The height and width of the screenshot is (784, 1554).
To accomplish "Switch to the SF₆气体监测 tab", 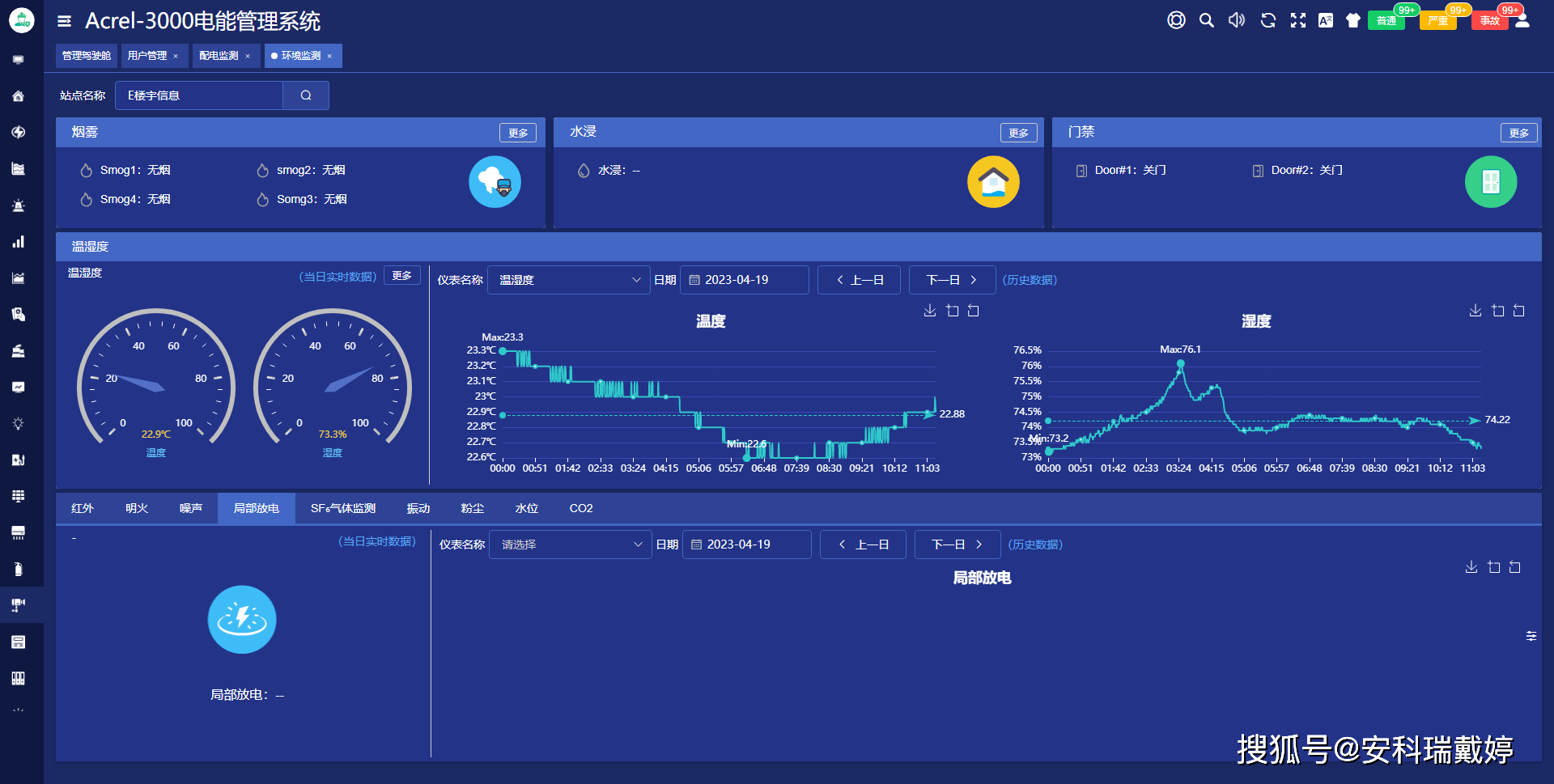I will 343,508.
